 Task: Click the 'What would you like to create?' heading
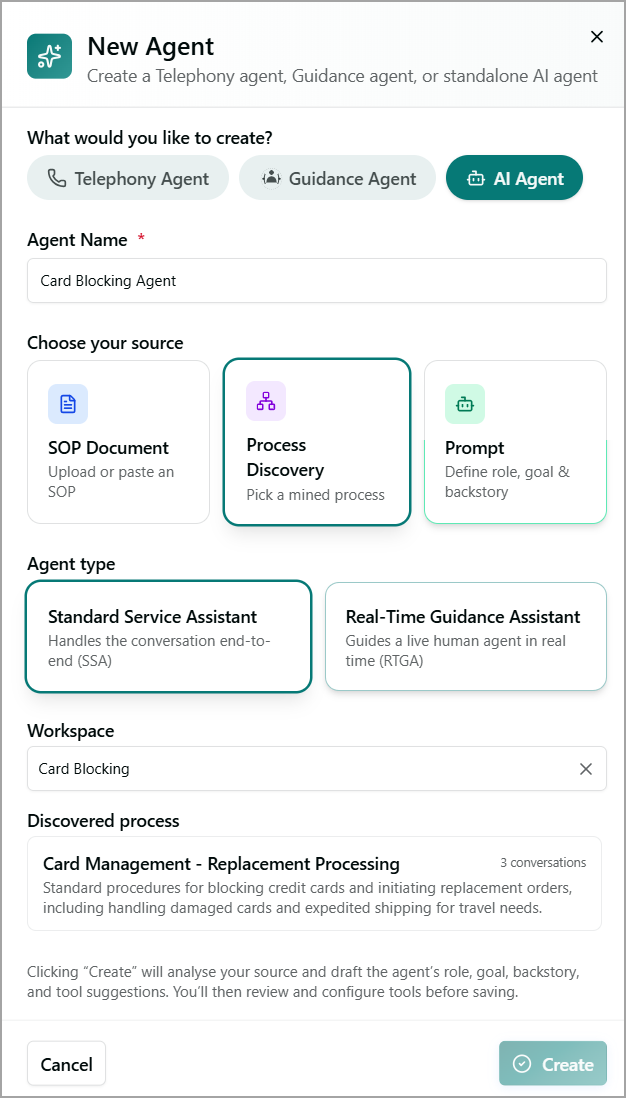(x=150, y=137)
